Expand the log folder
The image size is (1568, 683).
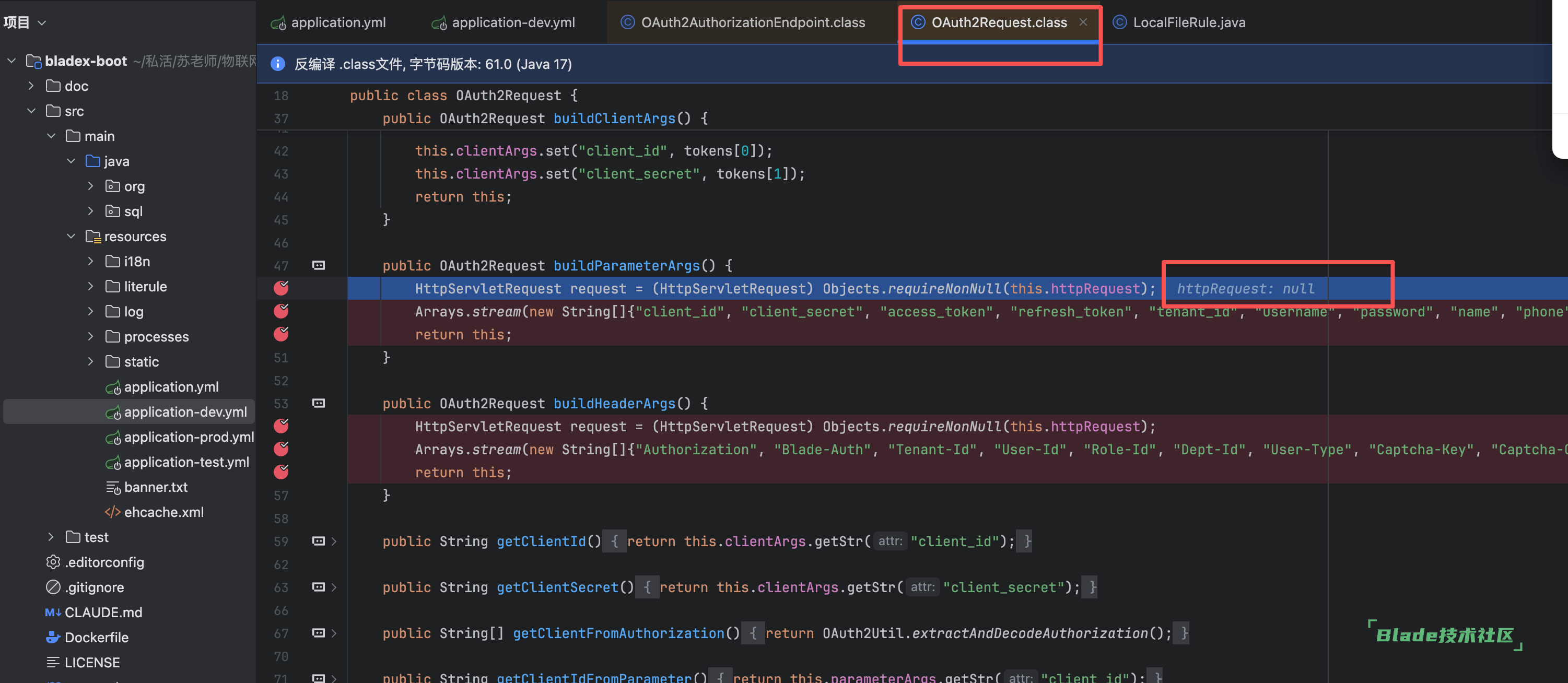(x=91, y=311)
